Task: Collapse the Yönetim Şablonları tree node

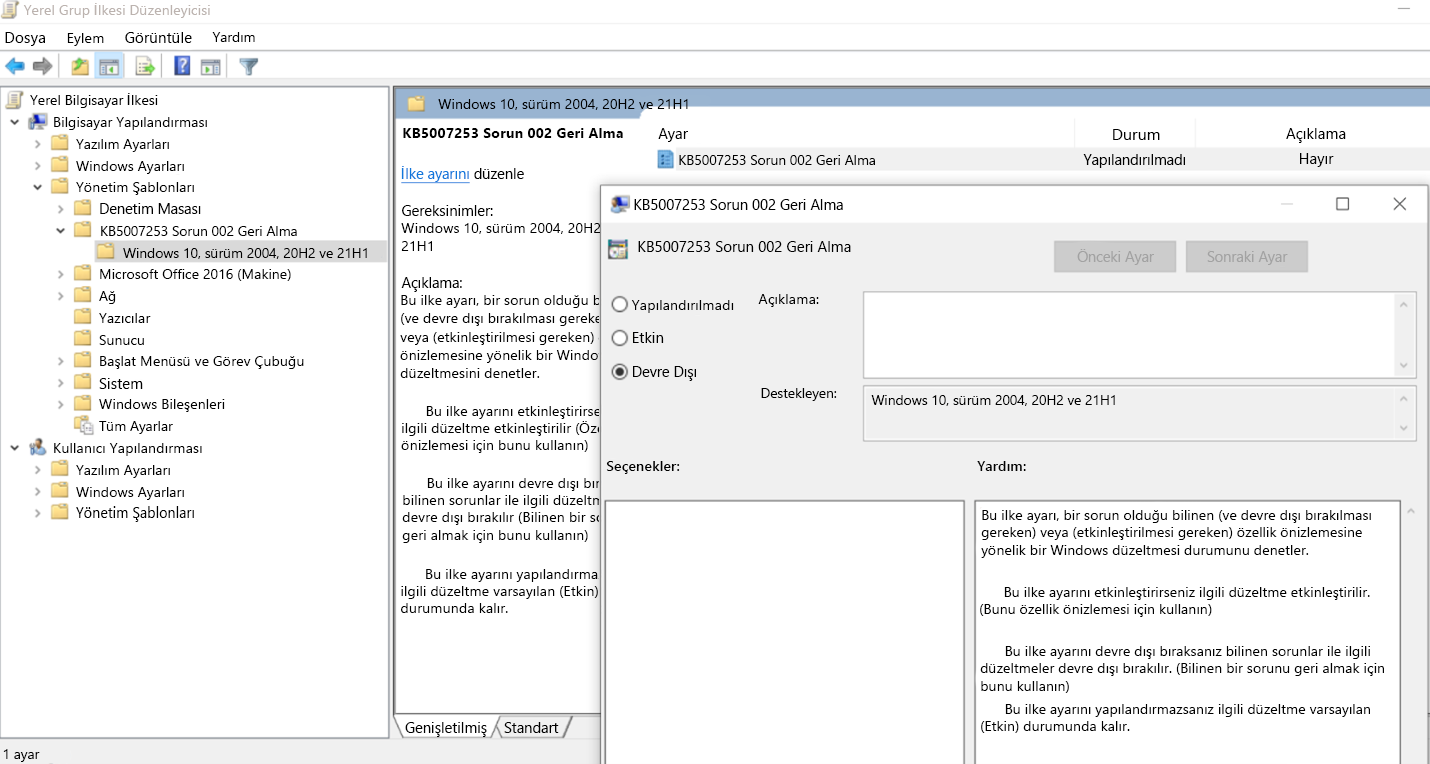Action: (x=38, y=187)
